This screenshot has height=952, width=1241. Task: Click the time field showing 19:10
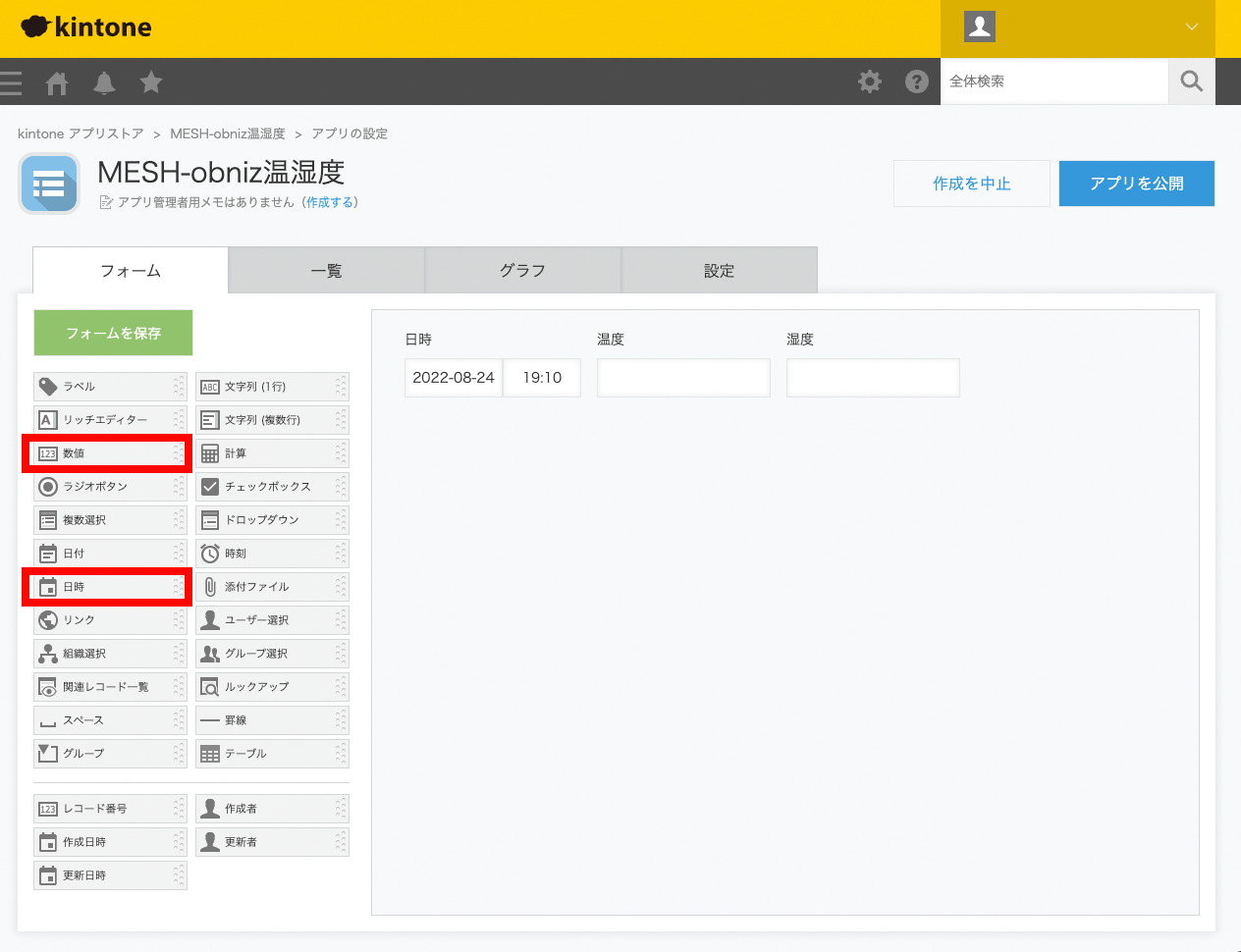(542, 378)
